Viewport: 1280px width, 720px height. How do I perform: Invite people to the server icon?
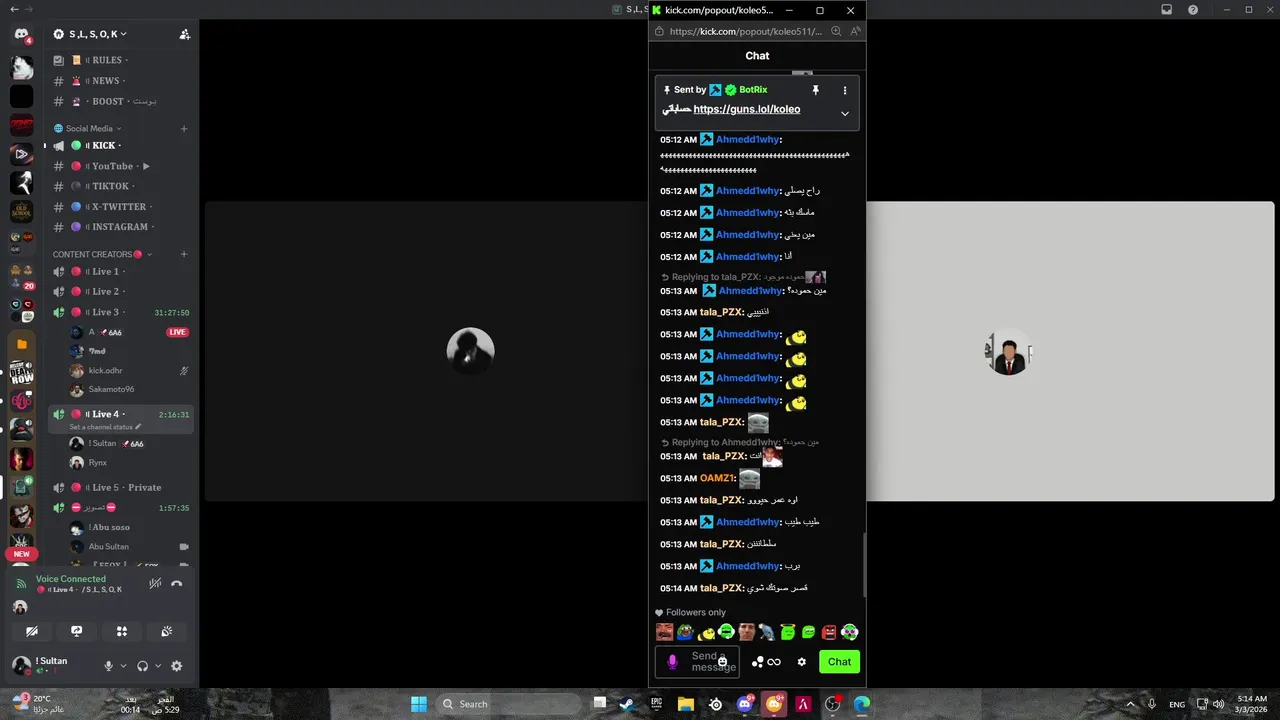click(185, 34)
